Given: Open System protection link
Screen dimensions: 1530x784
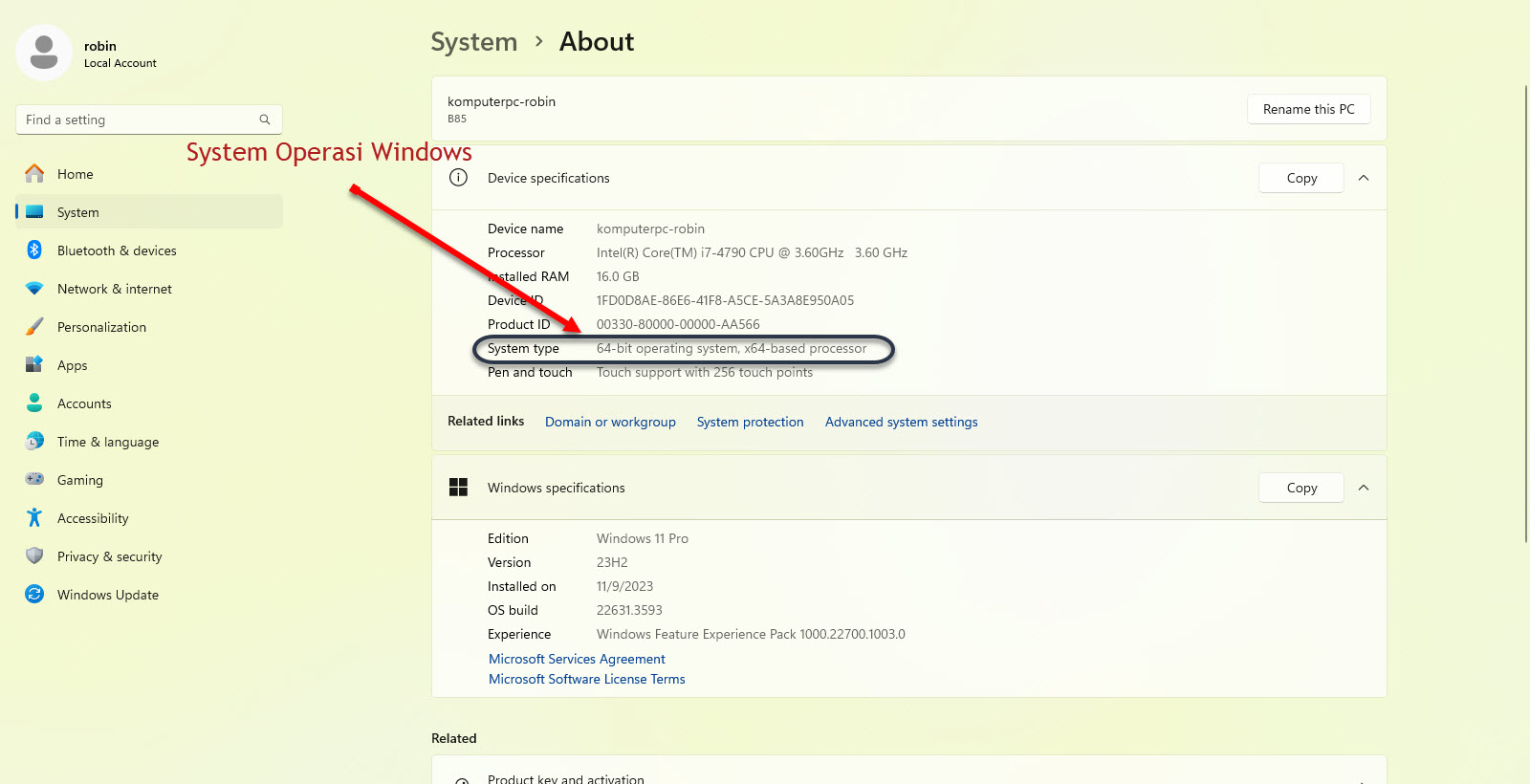Looking at the screenshot, I should click(x=750, y=422).
